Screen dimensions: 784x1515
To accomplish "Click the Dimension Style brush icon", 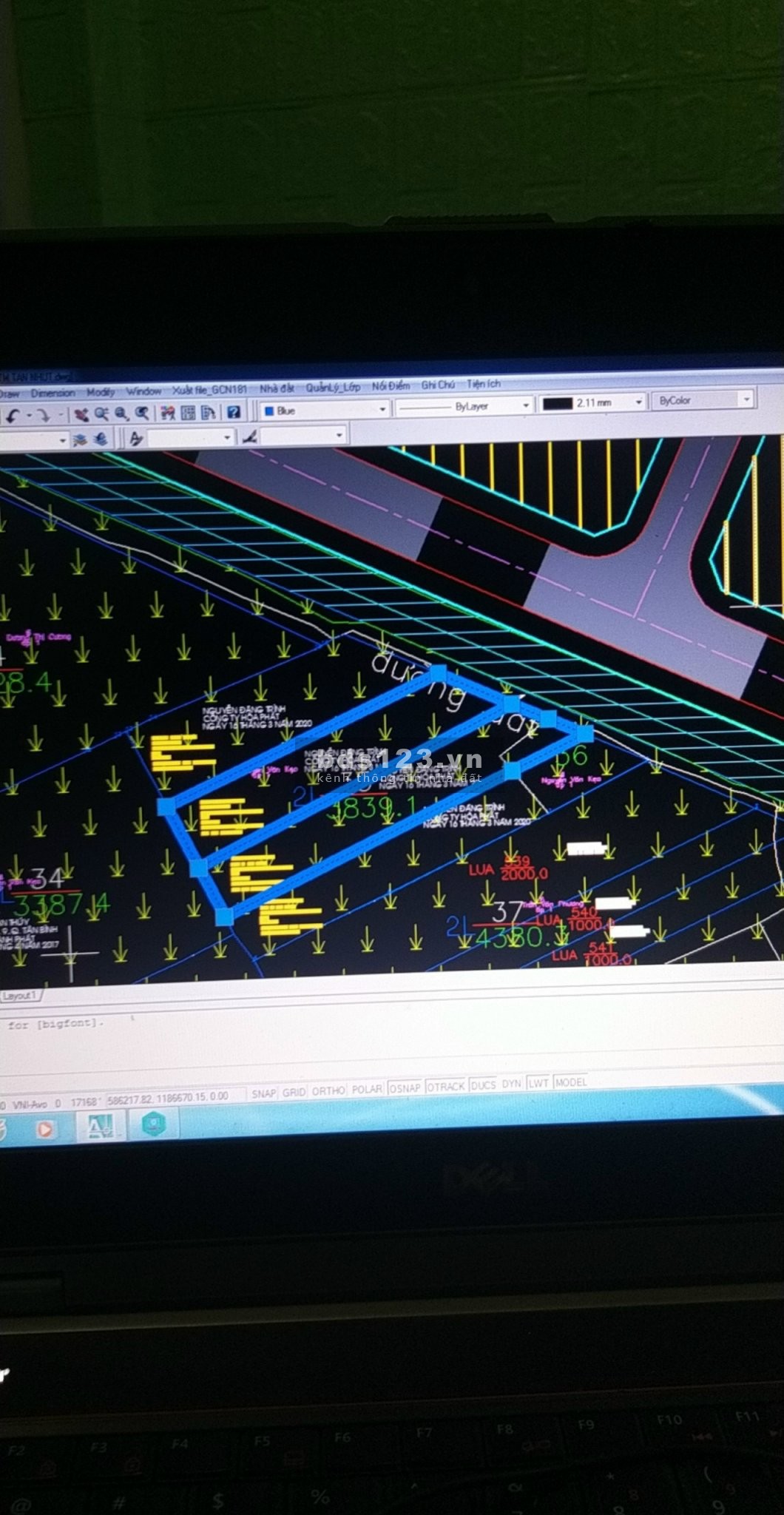I will 250,436.
